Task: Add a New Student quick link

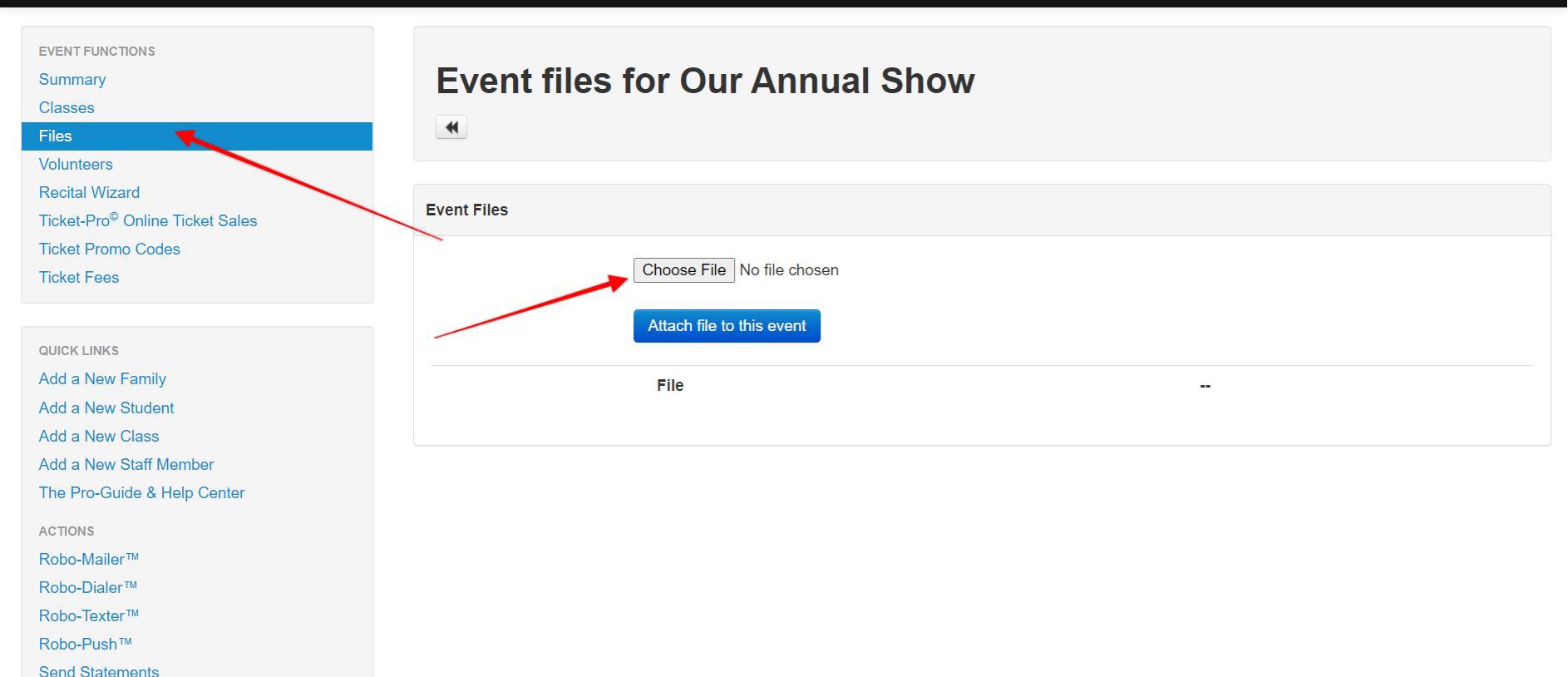Action: pos(106,408)
